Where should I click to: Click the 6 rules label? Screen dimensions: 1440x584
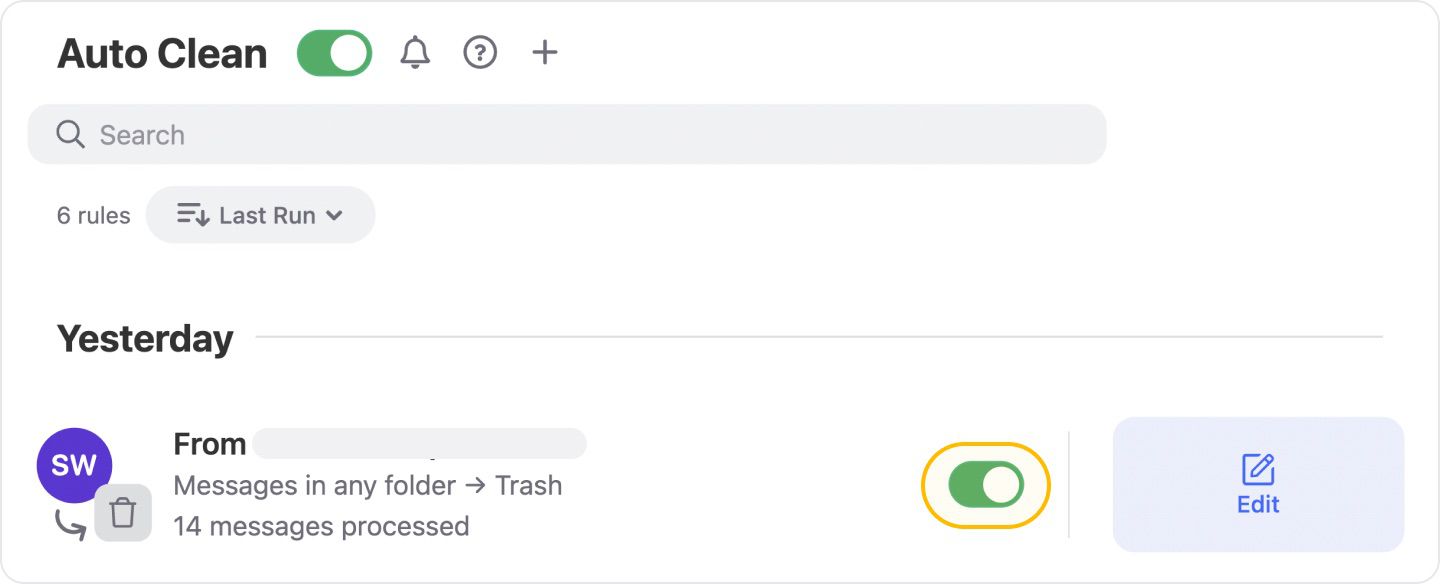pos(92,214)
